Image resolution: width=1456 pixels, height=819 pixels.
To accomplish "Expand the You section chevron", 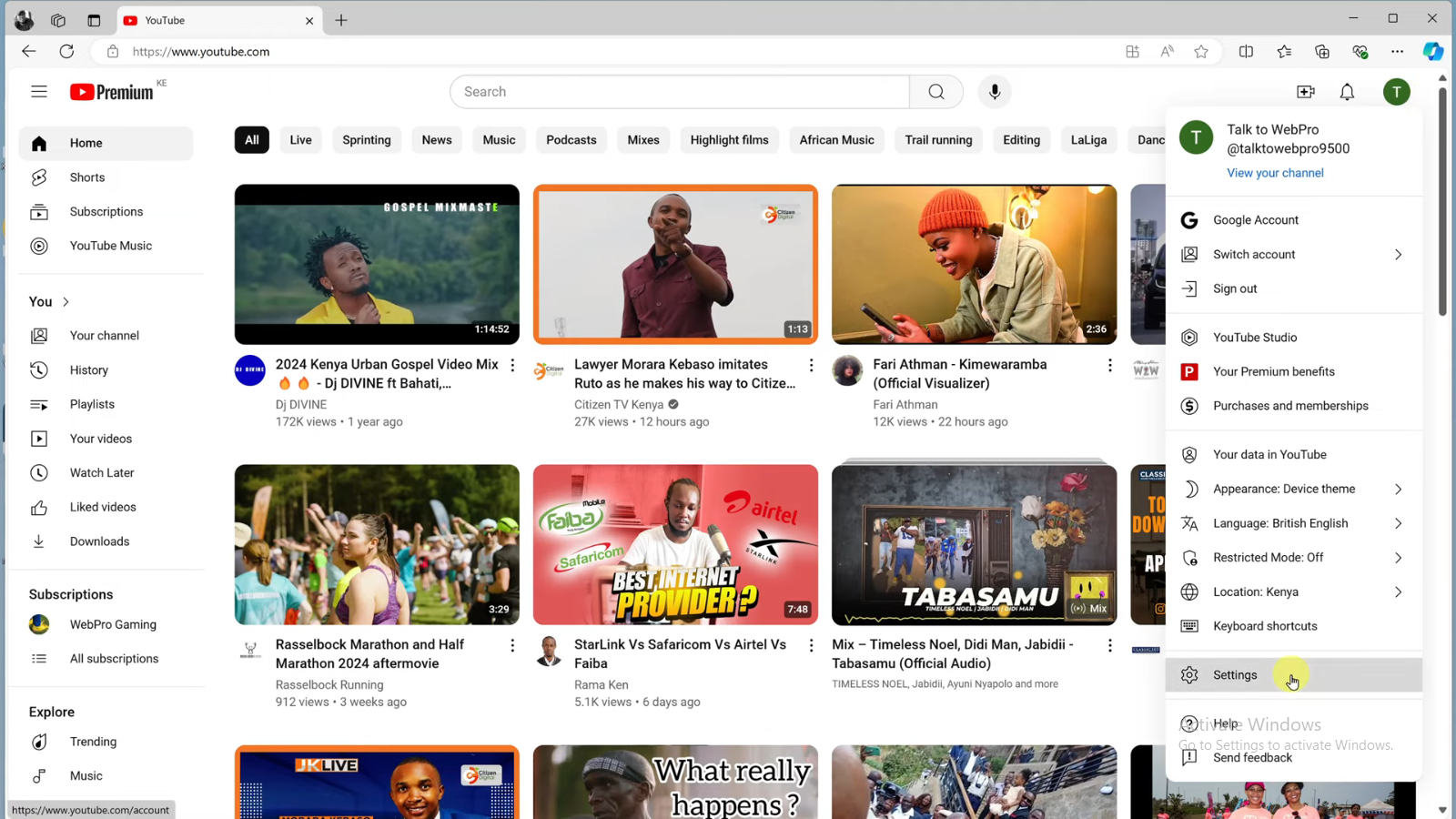I will point(66,302).
